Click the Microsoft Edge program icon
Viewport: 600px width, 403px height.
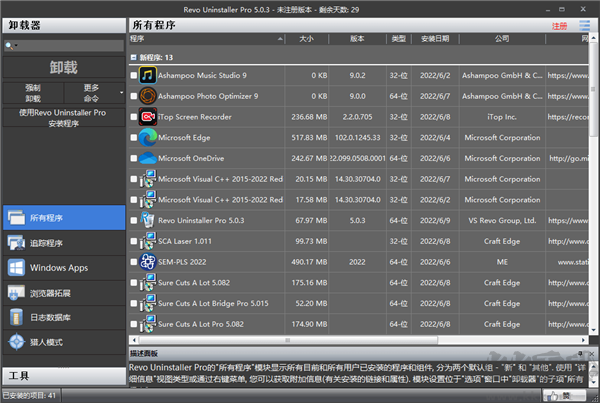click(148, 137)
